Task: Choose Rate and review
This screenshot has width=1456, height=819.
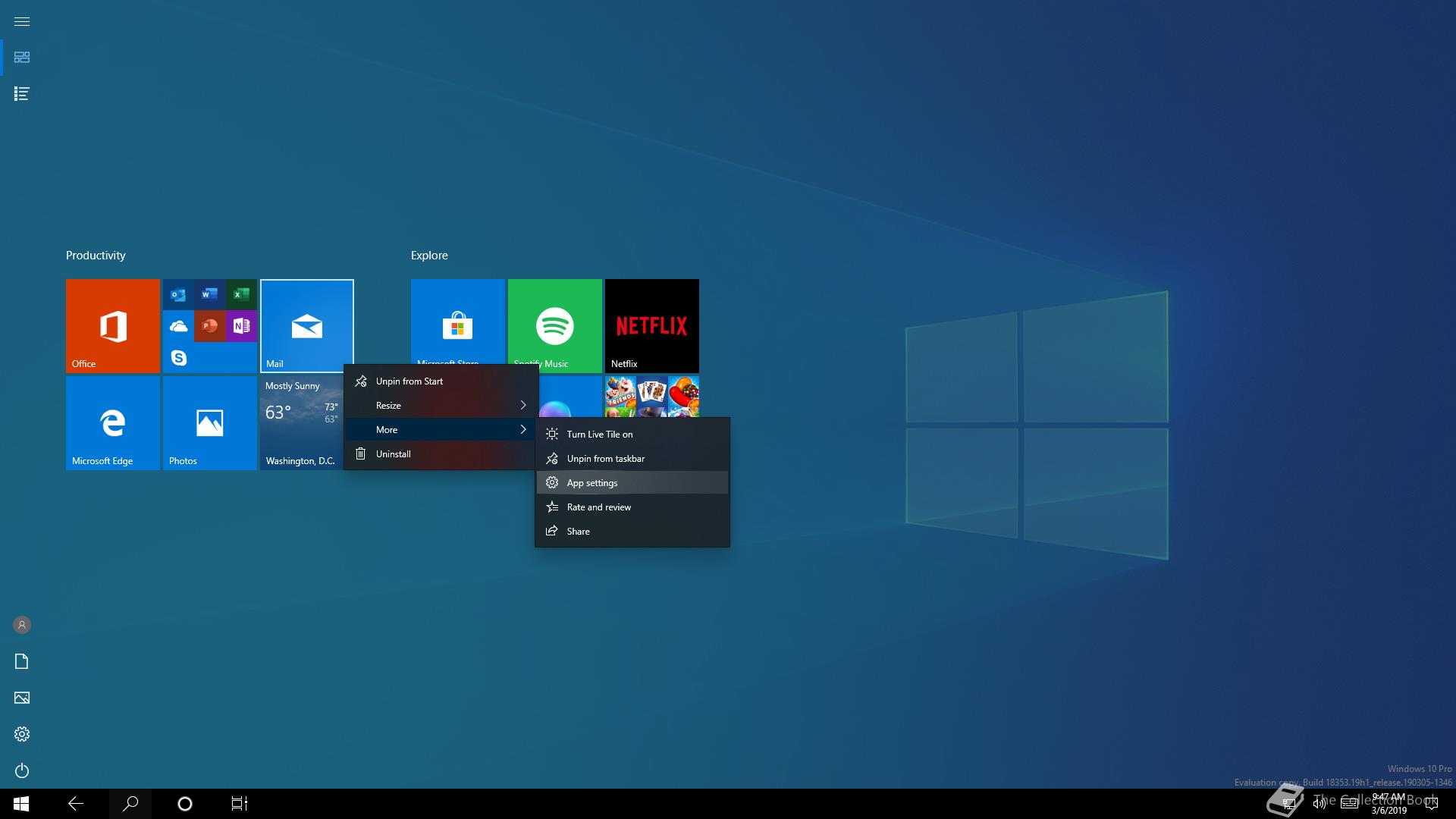Action: [632, 507]
